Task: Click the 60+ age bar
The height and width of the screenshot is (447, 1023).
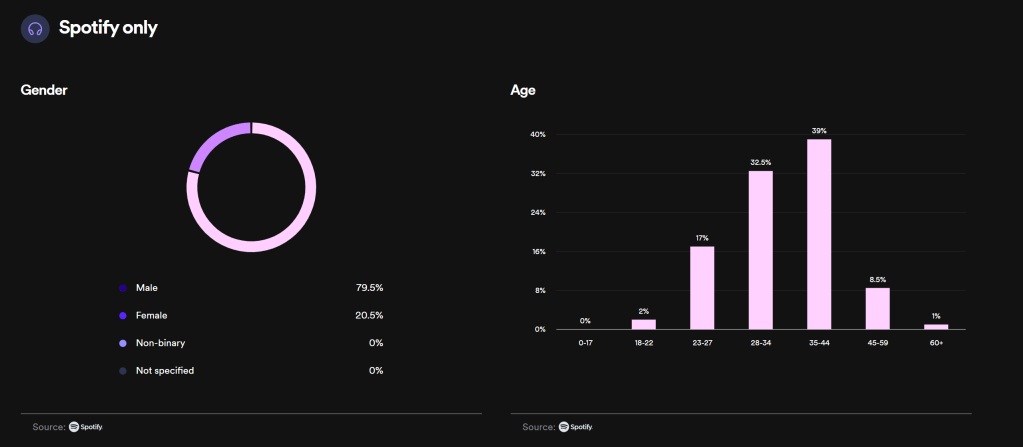Action: coord(936,326)
